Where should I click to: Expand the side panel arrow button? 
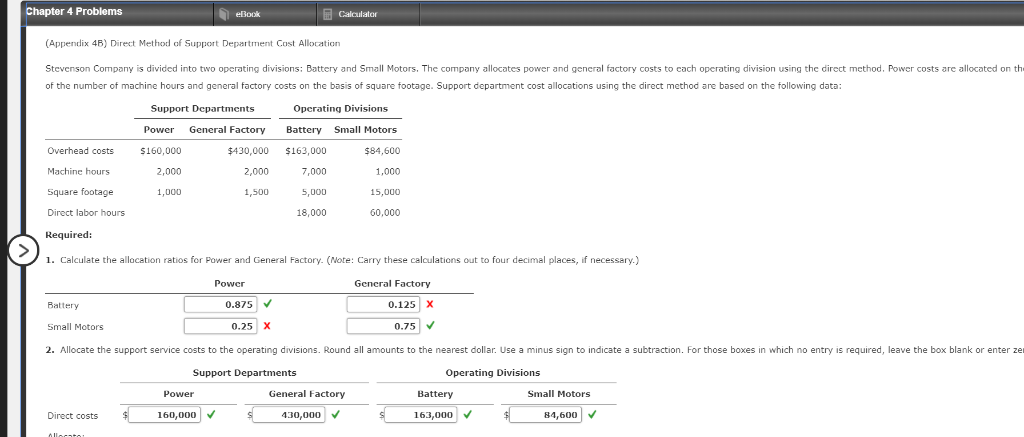[x=22, y=251]
